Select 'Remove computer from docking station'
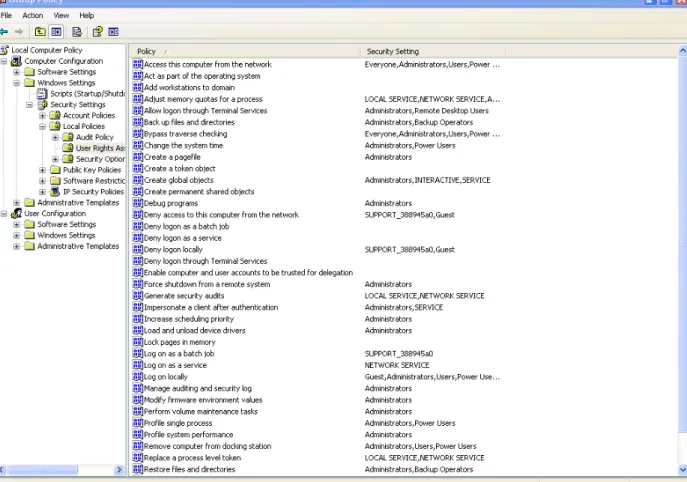This screenshot has width=687, height=482. coord(208,446)
